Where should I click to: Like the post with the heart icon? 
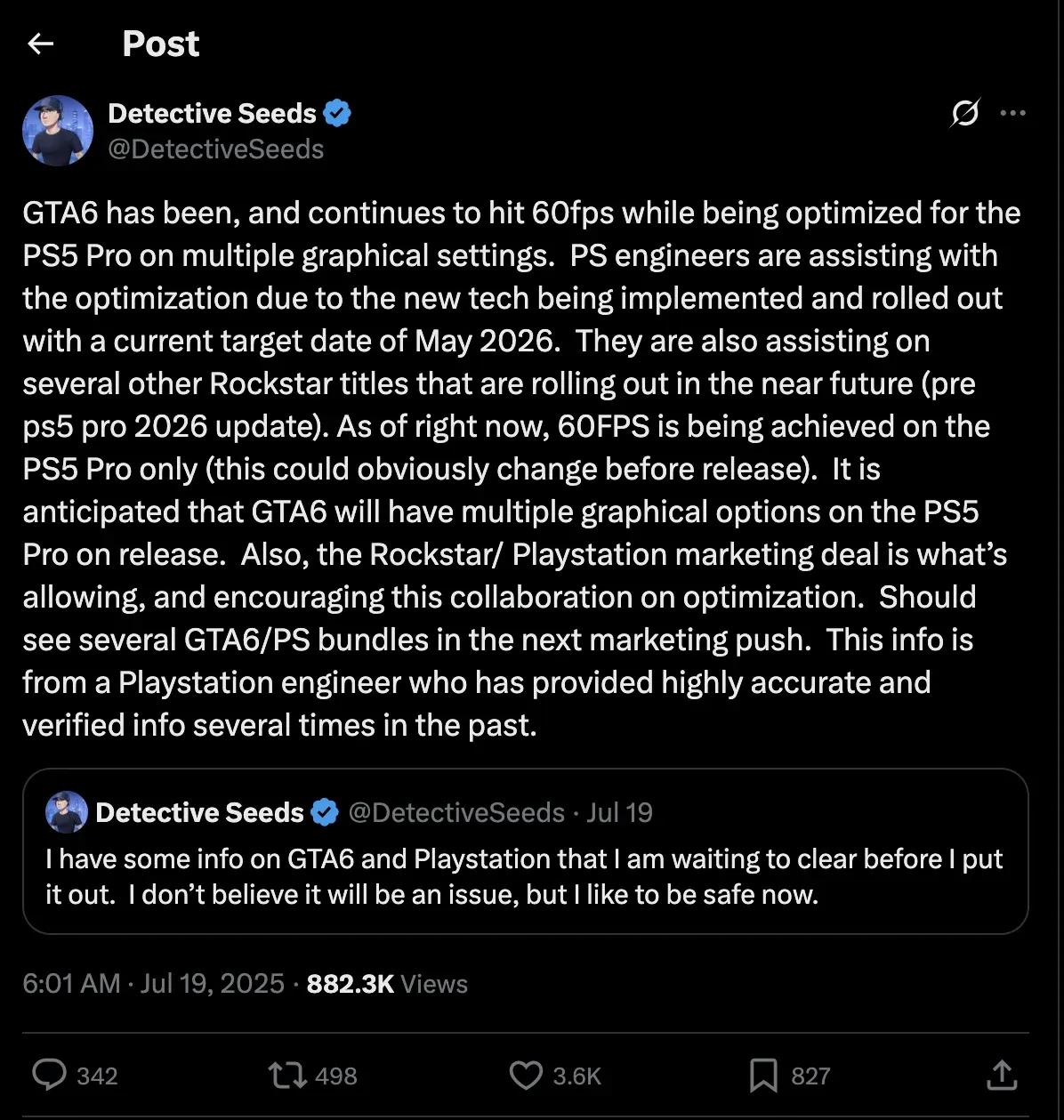click(x=527, y=1076)
